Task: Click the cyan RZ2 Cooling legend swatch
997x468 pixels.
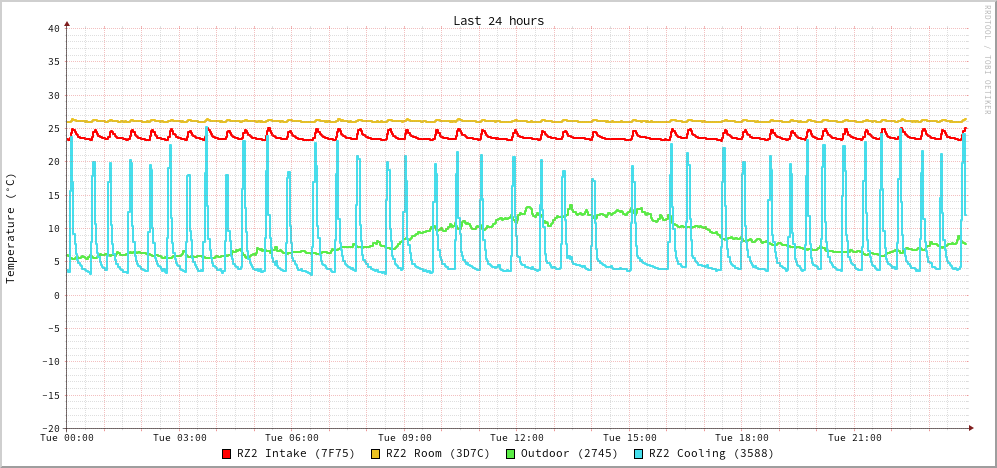Action: [x=639, y=454]
